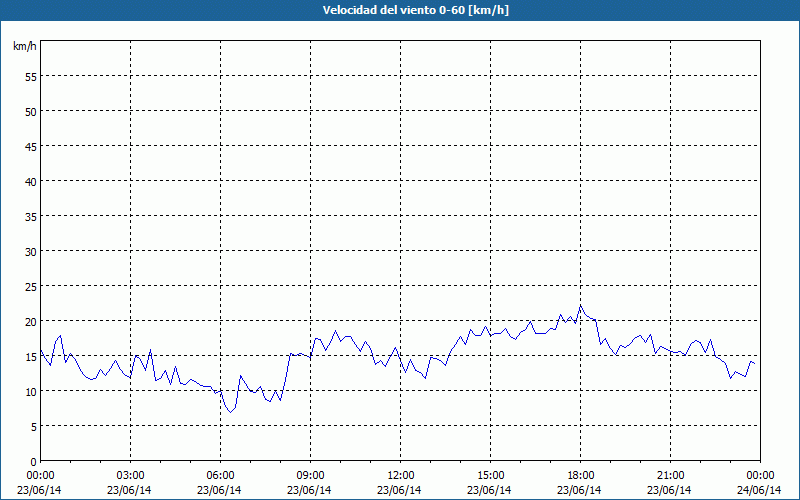
Task: Click the 09:00 time label
Action: point(310,476)
